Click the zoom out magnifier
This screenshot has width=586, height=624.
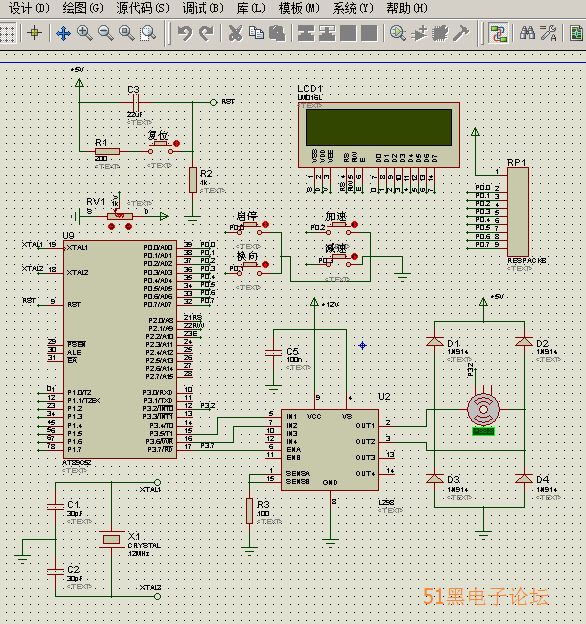(106, 33)
